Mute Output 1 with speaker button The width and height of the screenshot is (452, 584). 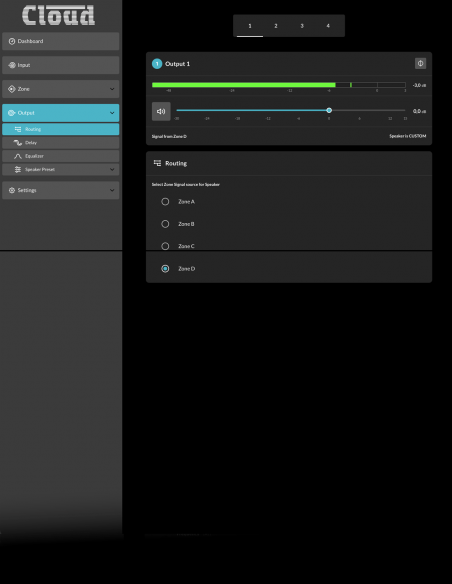[x=161, y=111]
